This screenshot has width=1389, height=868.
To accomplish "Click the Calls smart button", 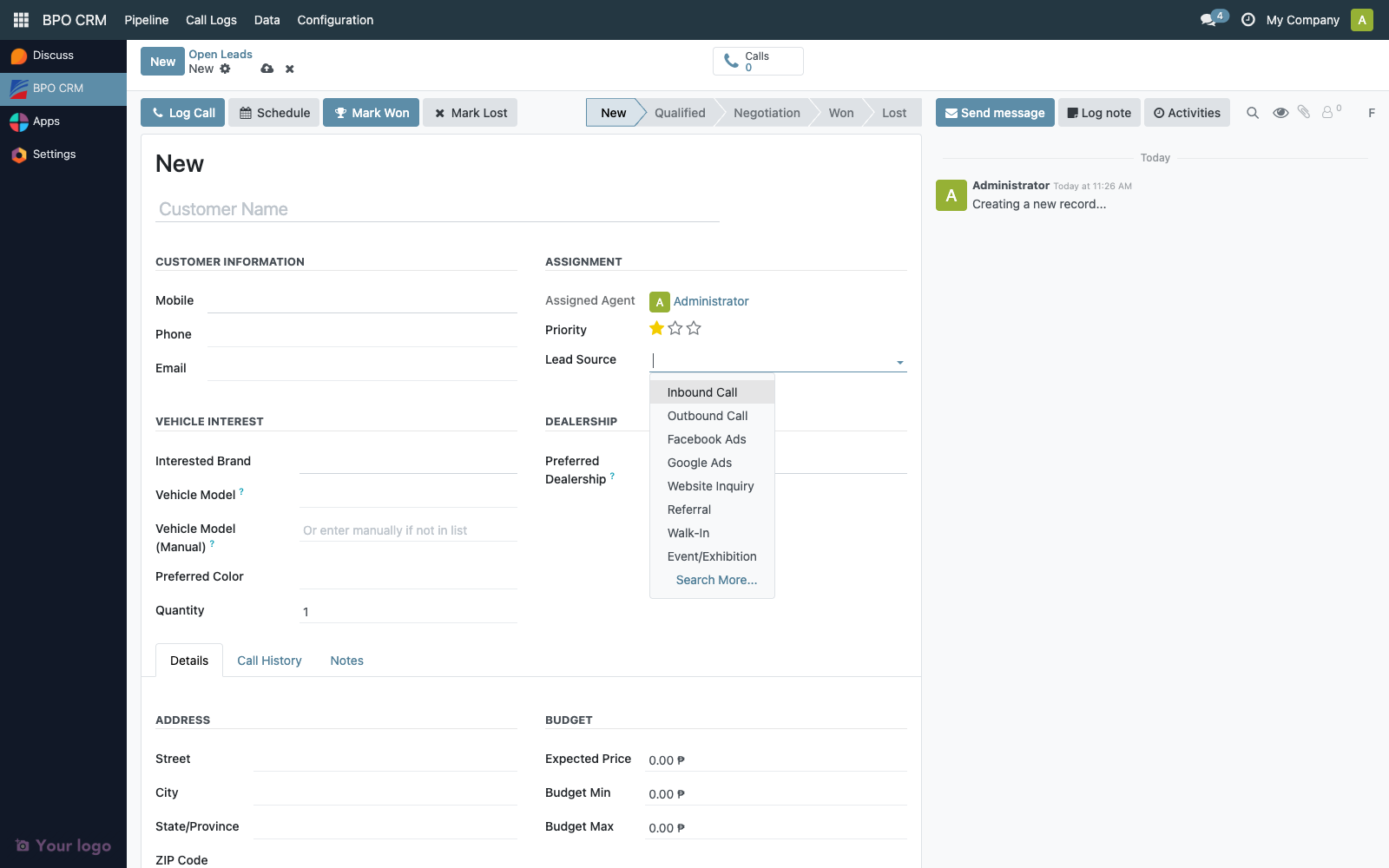I will 757,61.
